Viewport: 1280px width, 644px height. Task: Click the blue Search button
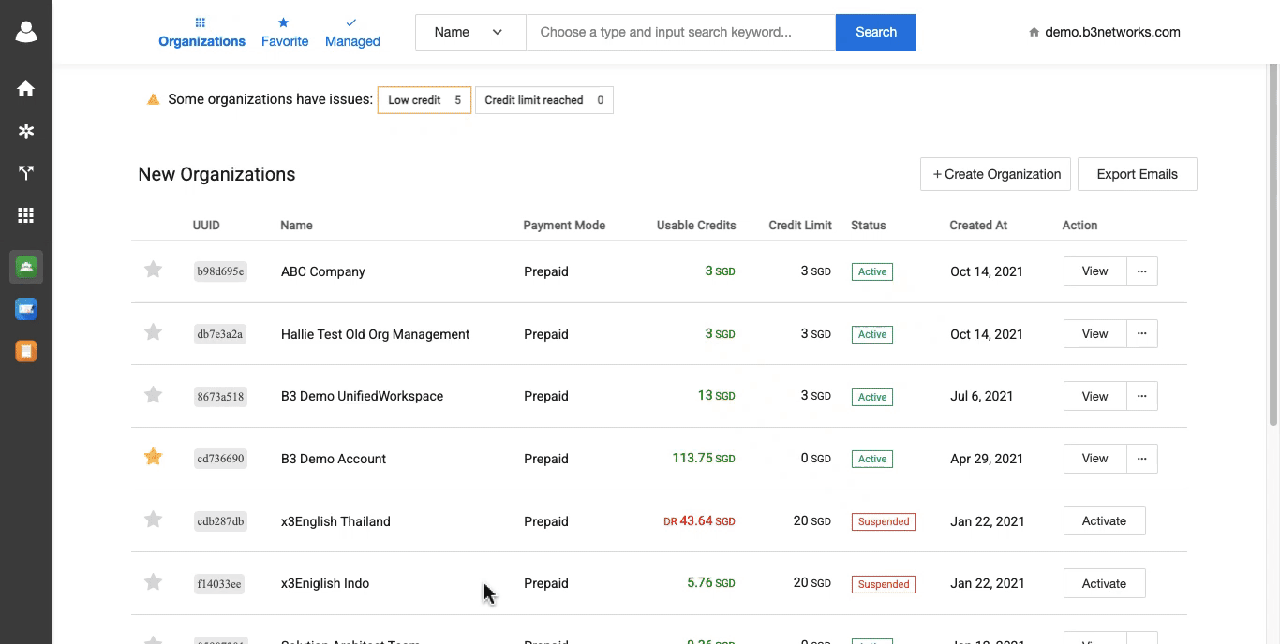[876, 32]
